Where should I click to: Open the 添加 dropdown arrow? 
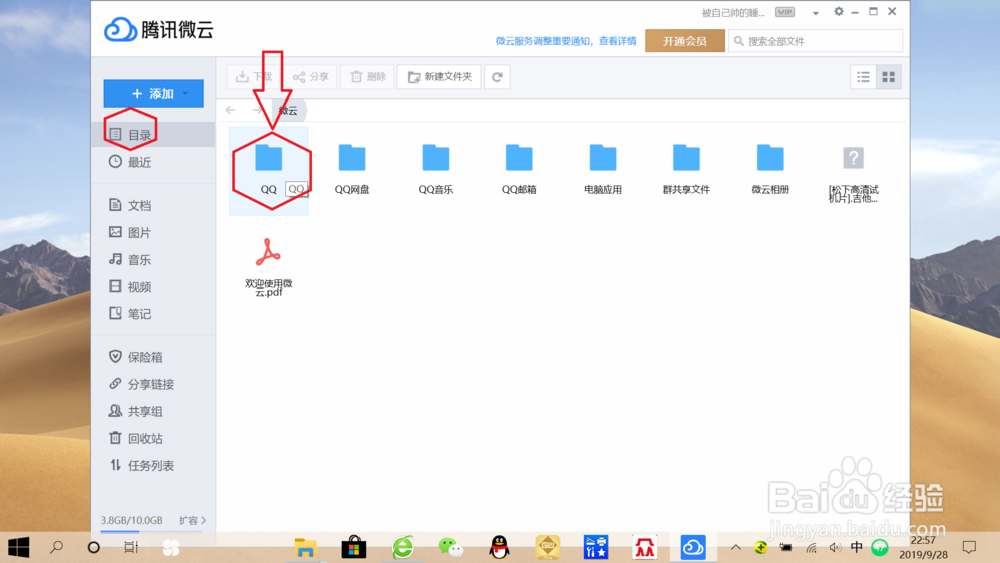[186, 94]
